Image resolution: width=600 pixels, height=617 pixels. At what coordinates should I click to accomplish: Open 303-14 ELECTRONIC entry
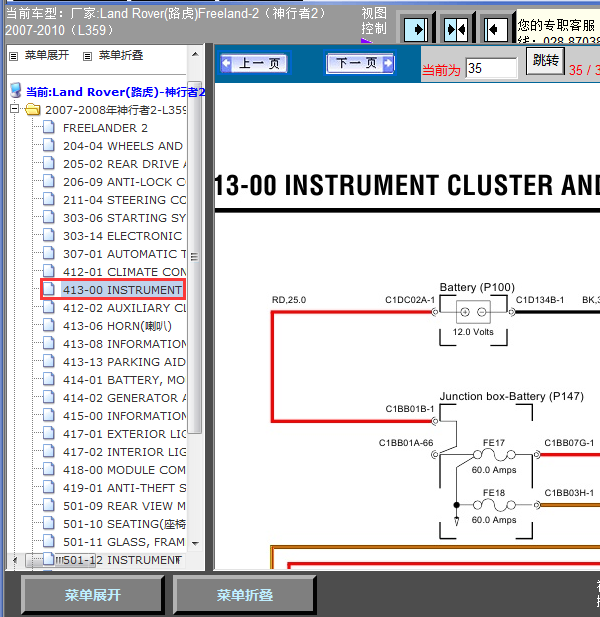click(x=122, y=236)
